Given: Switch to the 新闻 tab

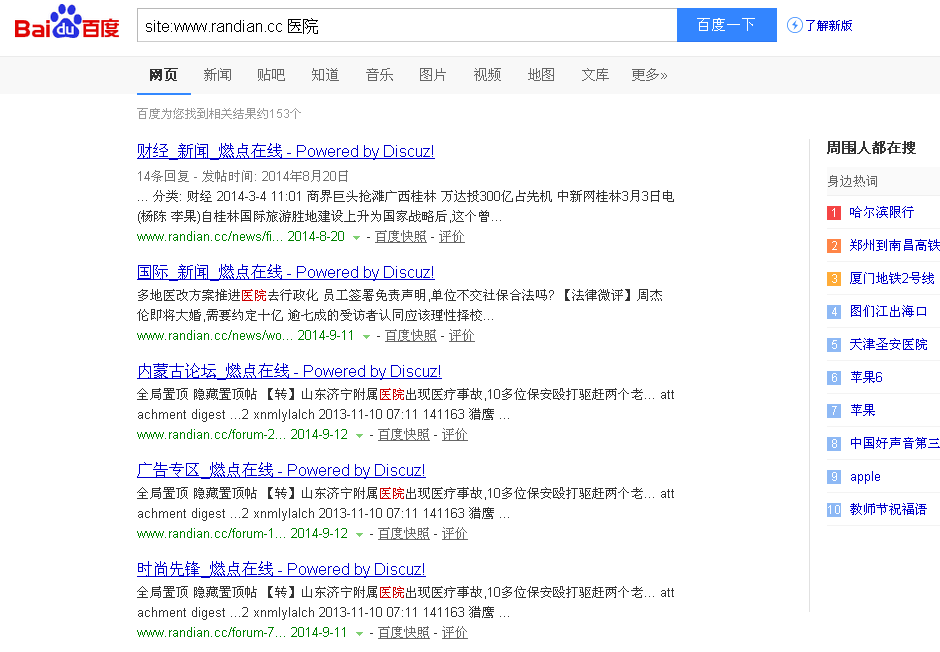Looking at the screenshot, I should (x=218, y=75).
